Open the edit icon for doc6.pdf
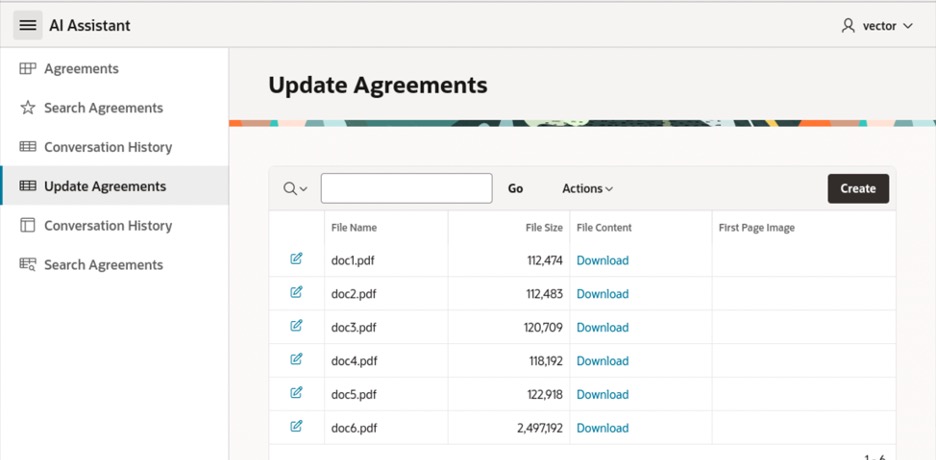The width and height of the screenshot is (936, 460). (296, 427)
